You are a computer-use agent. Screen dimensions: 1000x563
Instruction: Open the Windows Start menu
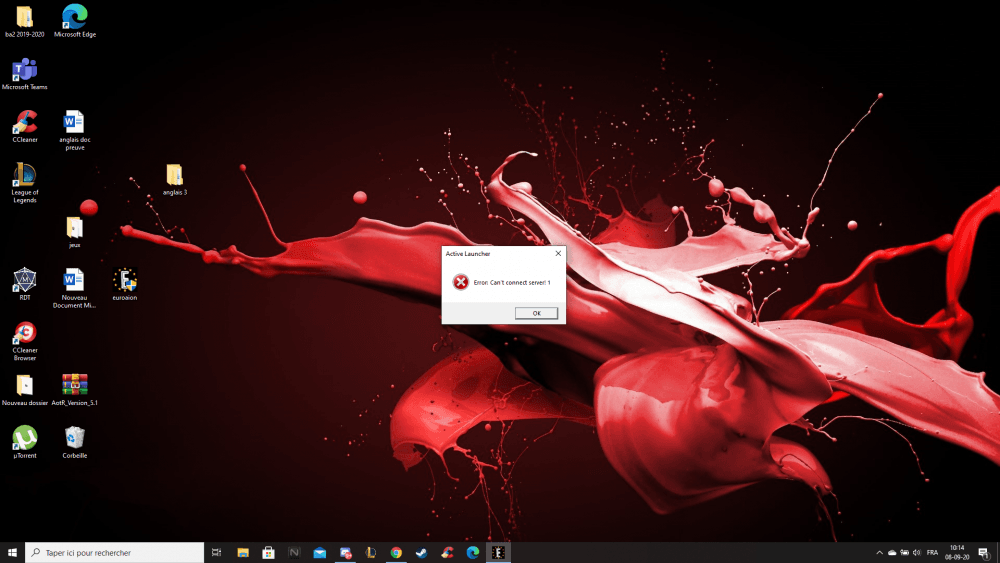click(x=13, y=552)
